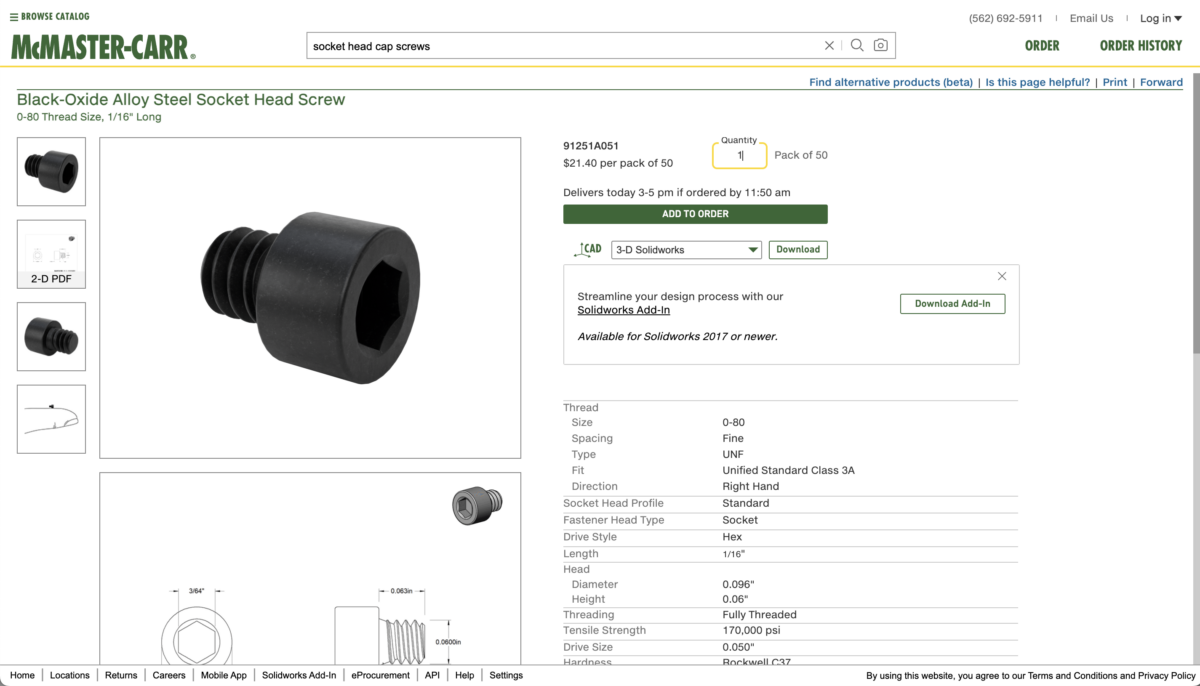Open Mobile App in footer

pos(224,675)
